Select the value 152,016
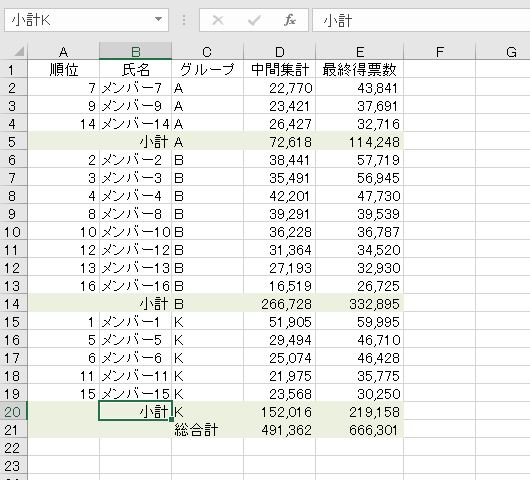Screen dimensions: 530x480 (x=279, y=412)
